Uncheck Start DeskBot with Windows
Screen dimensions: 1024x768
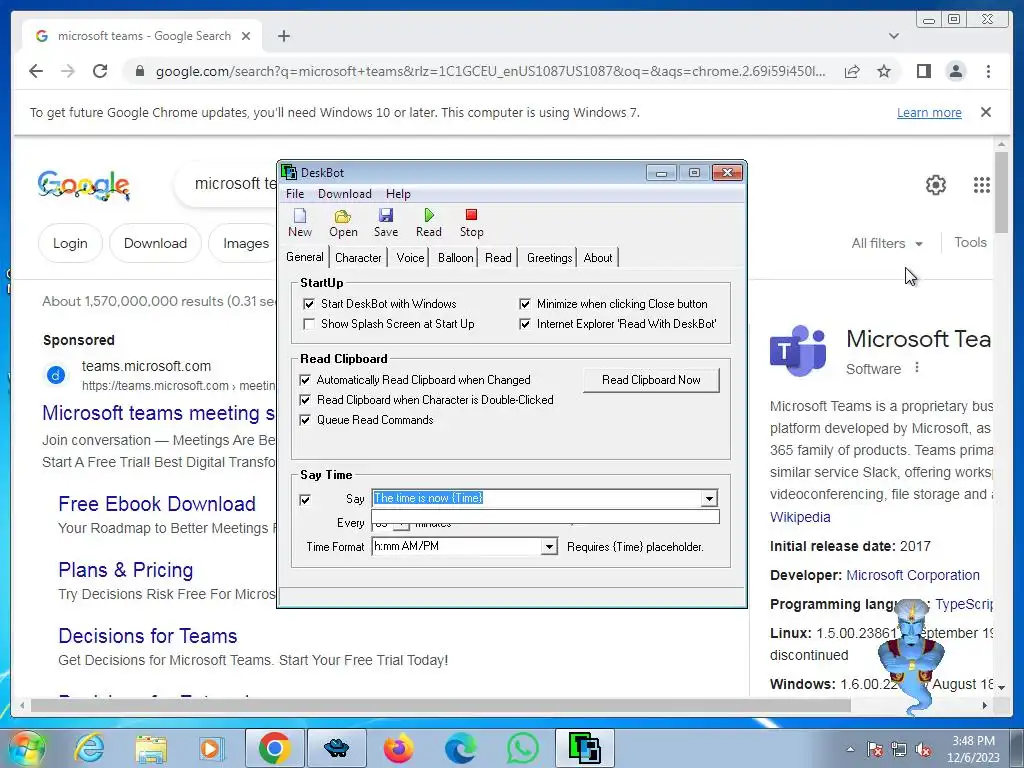pyautogui.click(x=309, y=304)
